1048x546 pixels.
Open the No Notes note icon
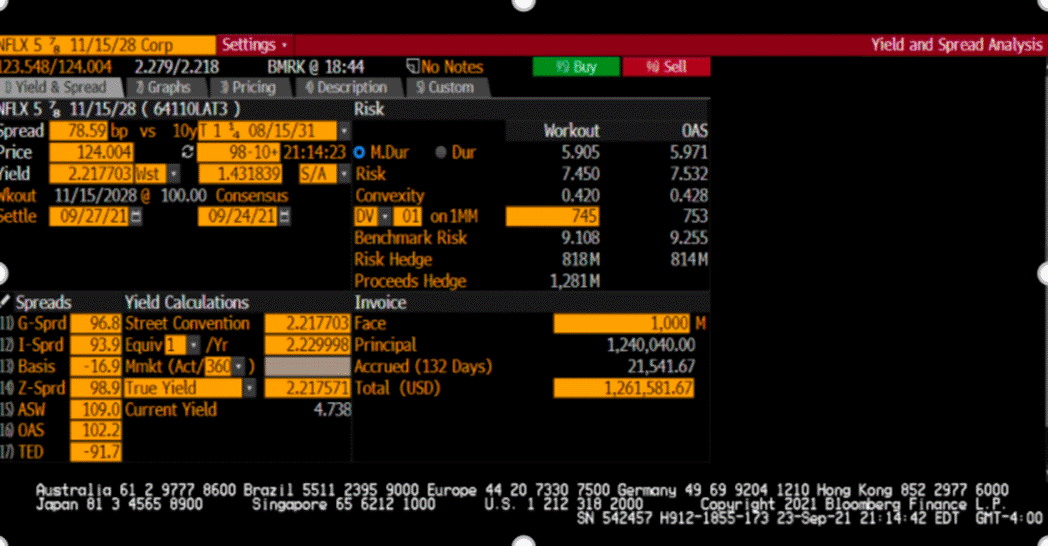tap(412, 67)
